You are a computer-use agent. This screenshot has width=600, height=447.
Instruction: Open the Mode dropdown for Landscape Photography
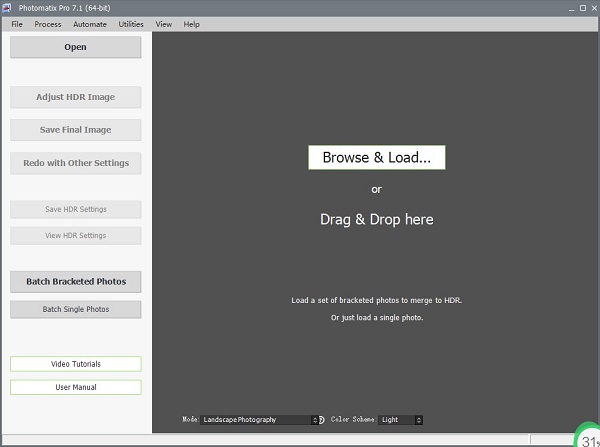pyautogui.click(x=260, y=420)
